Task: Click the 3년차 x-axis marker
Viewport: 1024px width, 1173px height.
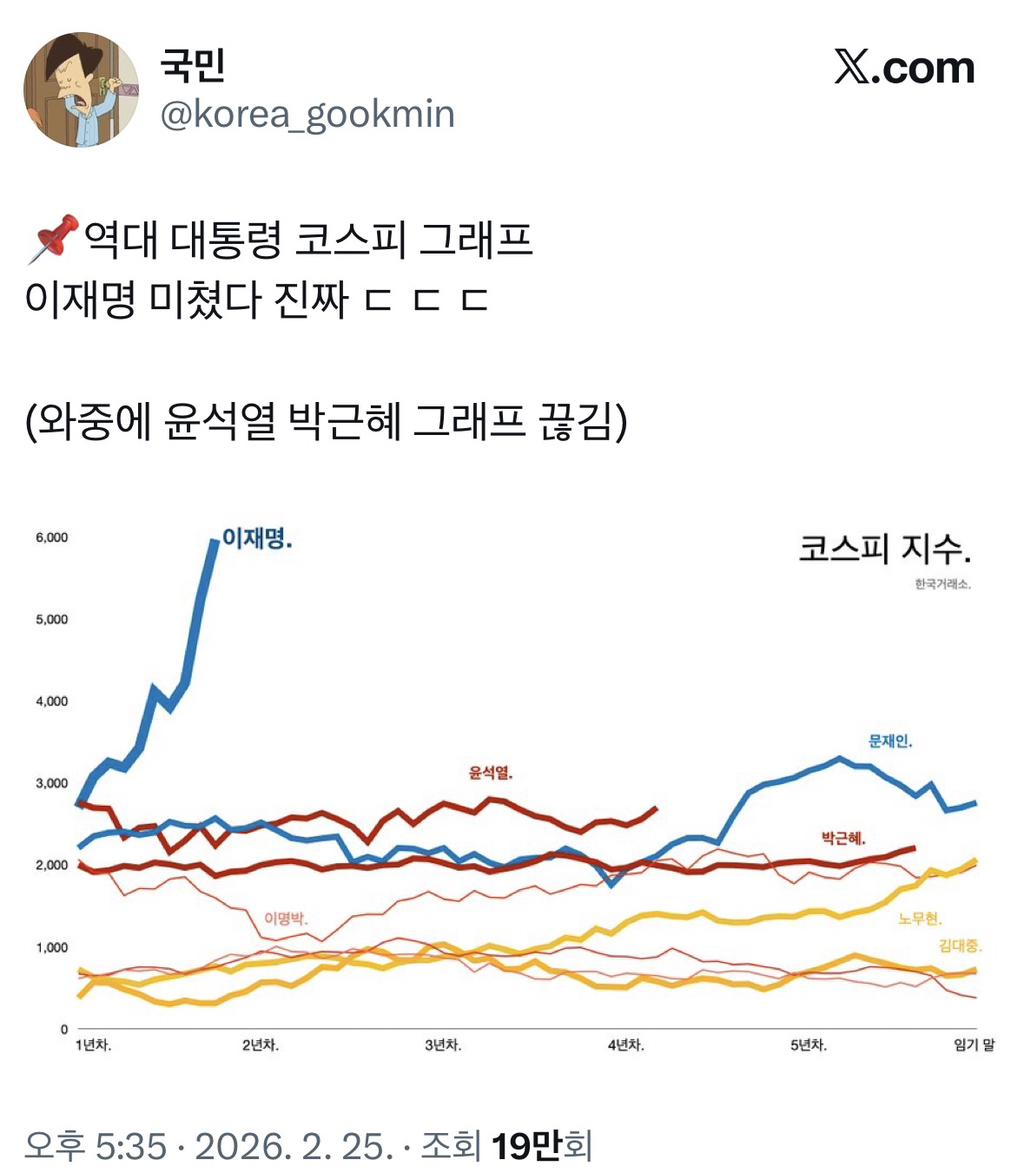Action: coord(443,1045)
